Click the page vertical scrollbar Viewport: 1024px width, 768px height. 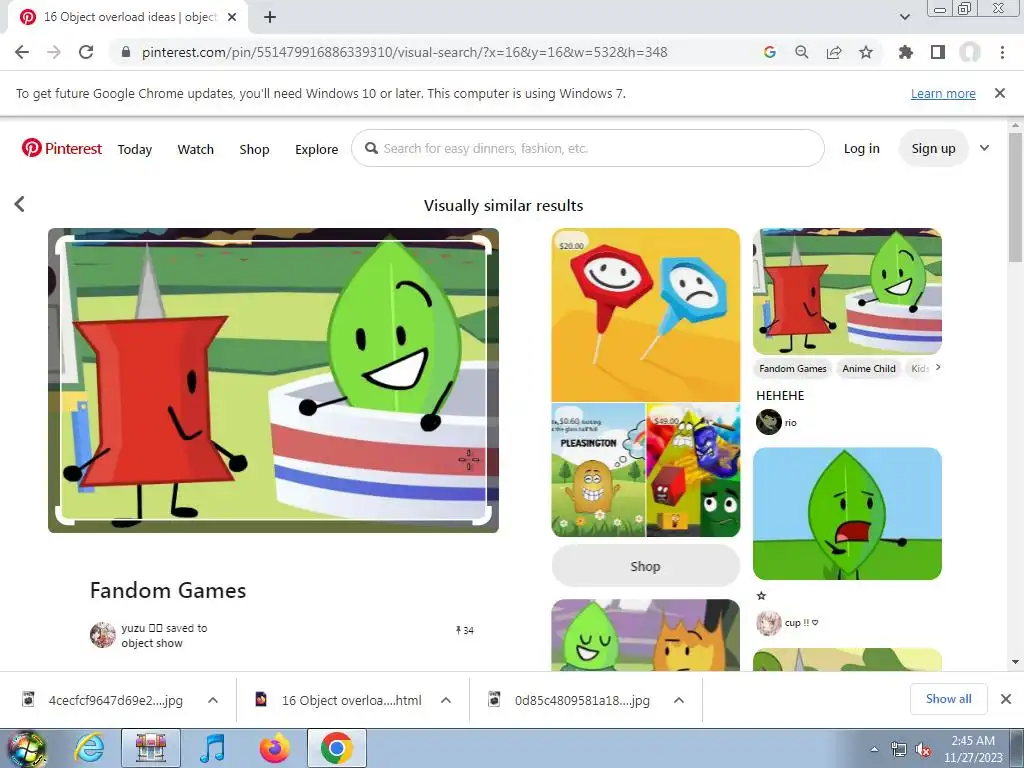(x=1016, y=196)
